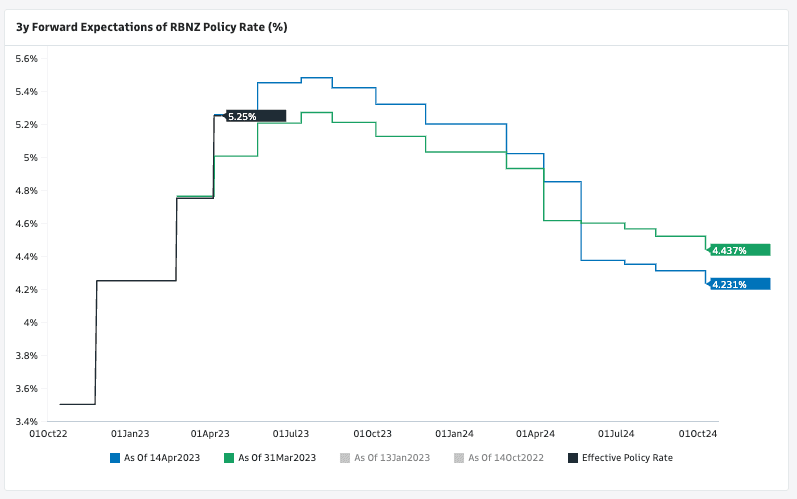
Task: Toggle Effective Policy Rate legend text
Action: 626,458
